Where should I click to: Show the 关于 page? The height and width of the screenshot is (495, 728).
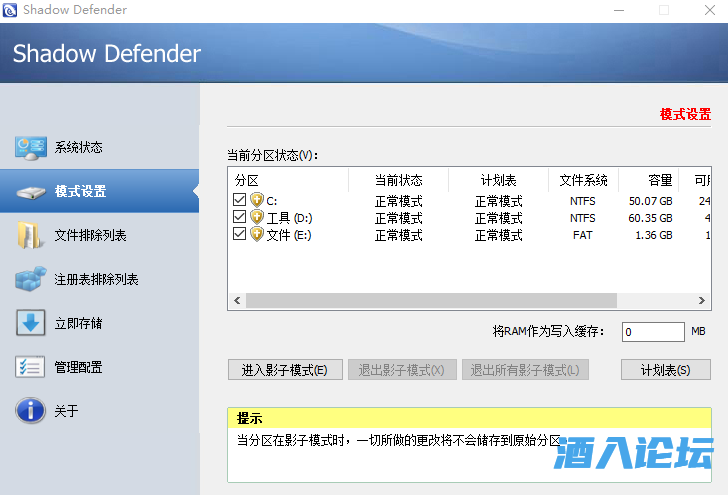[99, 410]
